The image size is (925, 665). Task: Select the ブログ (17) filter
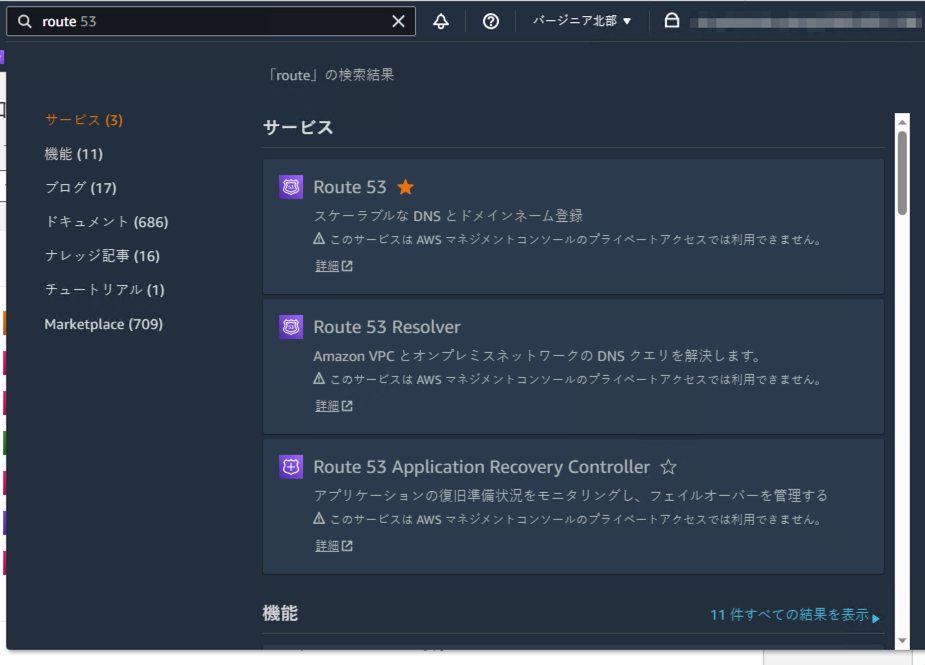pyautogui.click(x=81, y=188)
